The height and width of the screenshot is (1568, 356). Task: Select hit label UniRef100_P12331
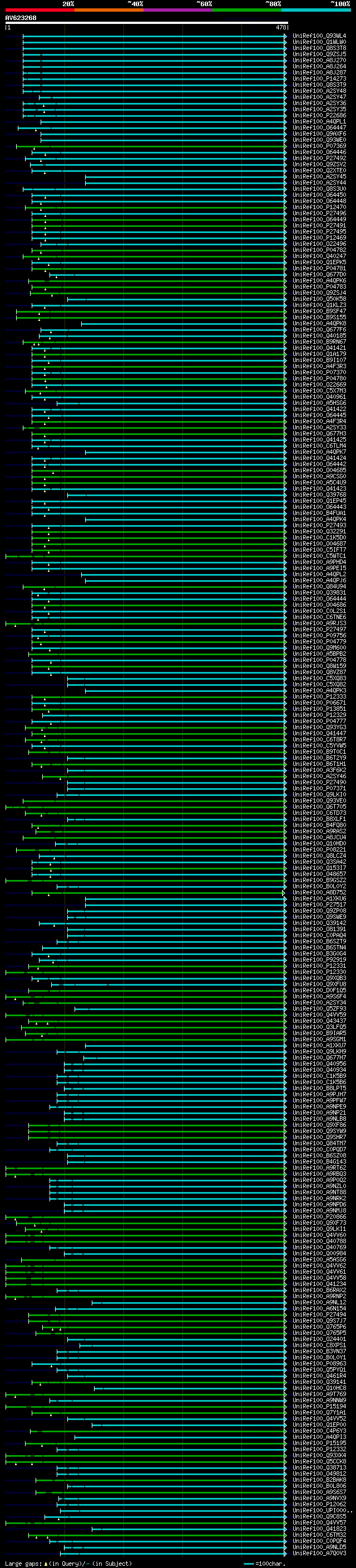[319, 966]
